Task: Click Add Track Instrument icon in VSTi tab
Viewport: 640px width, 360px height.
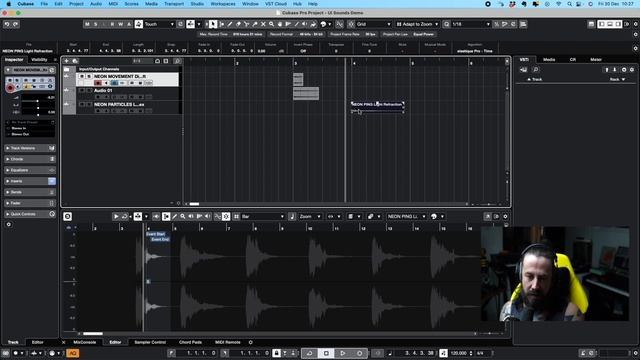Action: click(524, 70)
